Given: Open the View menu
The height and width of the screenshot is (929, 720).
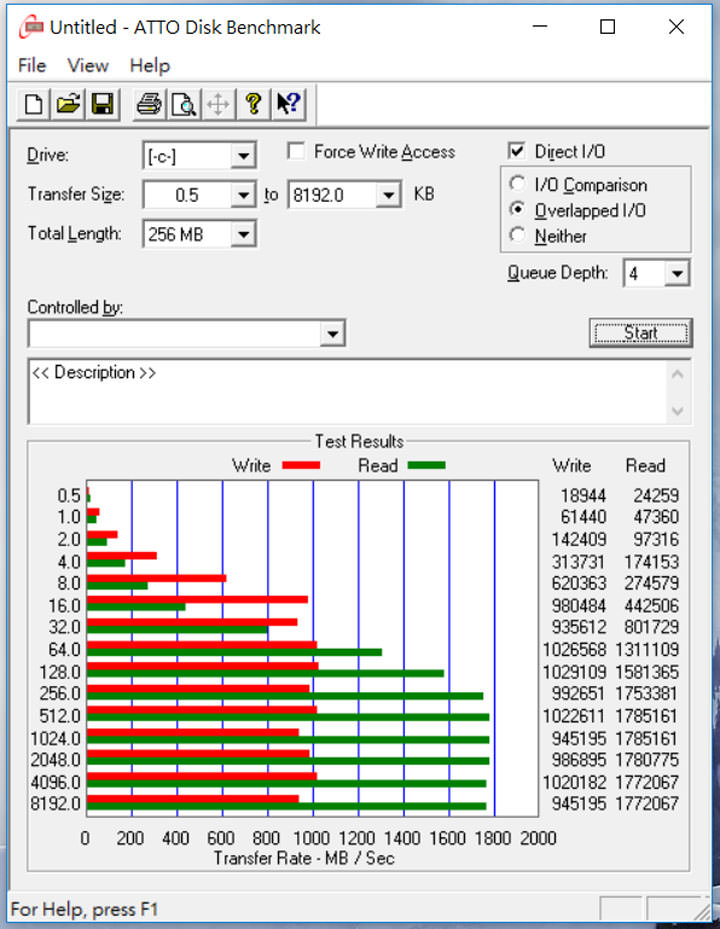Looking at the screenshot, I should [88, 65].
